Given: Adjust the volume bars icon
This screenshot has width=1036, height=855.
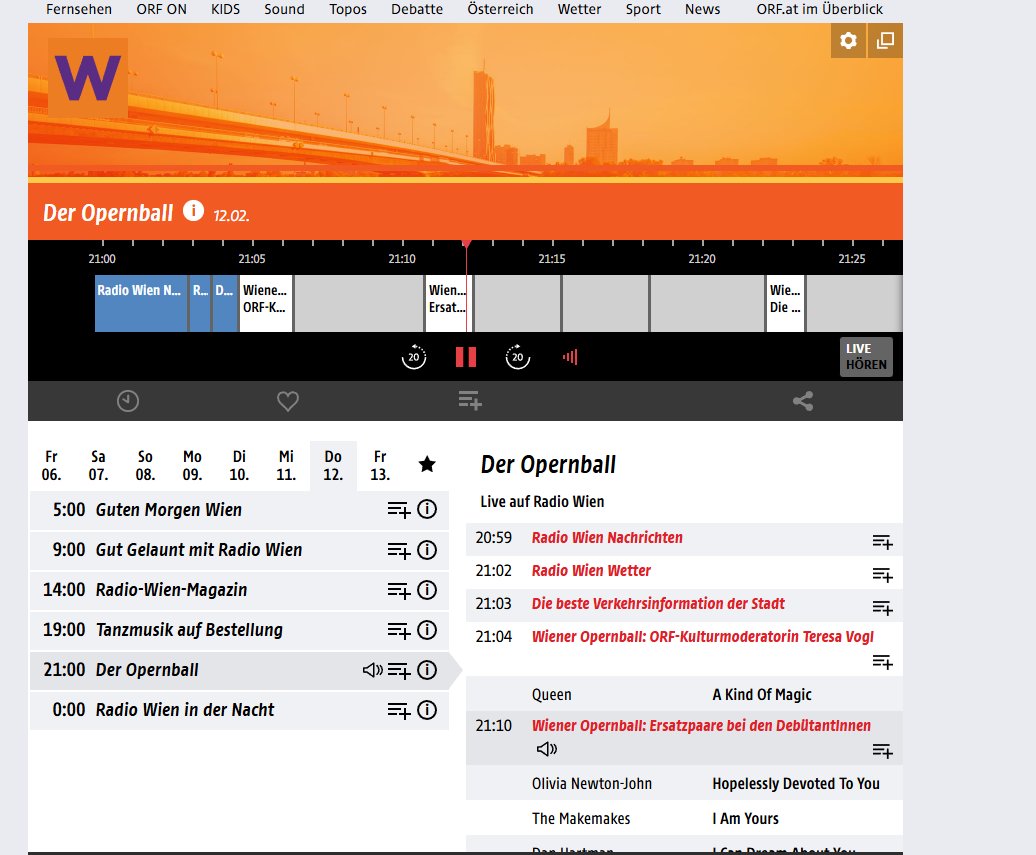Looking at the screenshot, I should point(570,357).
